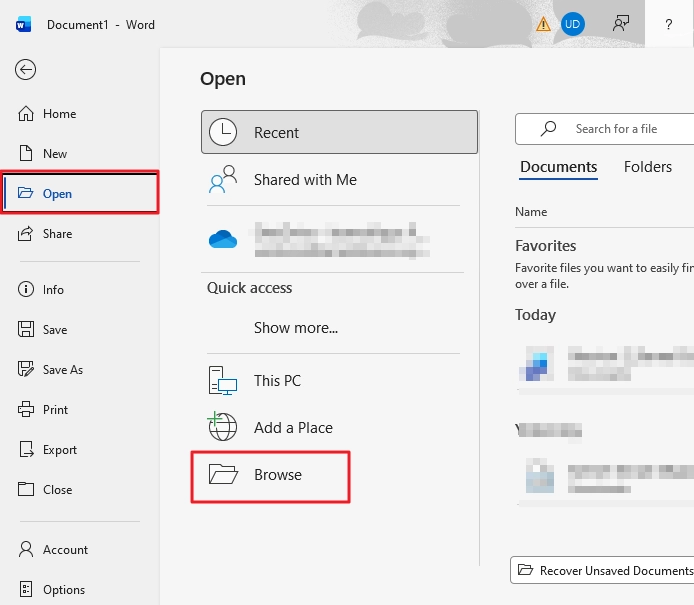The width and height of the screenshot is (694, 605).
Task: Click the Share arrow icon
Action: pyautogui.click(x=25, y=233)
